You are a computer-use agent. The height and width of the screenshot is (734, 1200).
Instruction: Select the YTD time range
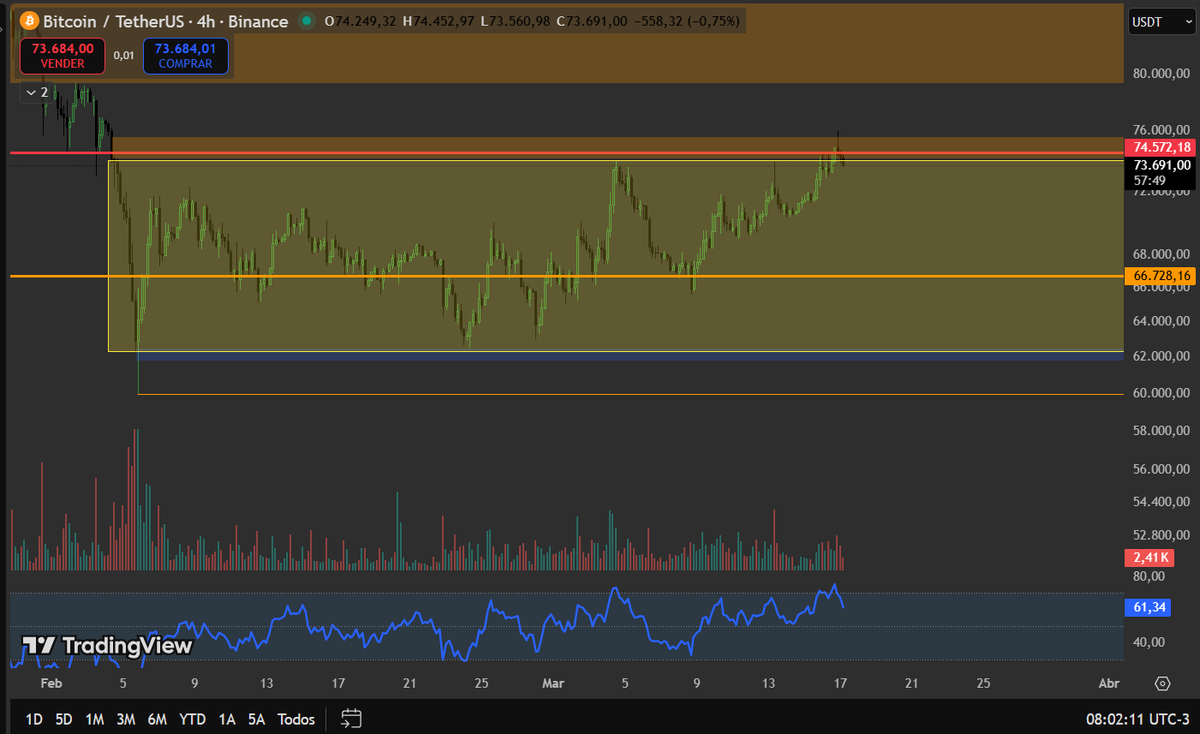pyautogui.click(x=192, y=719)
